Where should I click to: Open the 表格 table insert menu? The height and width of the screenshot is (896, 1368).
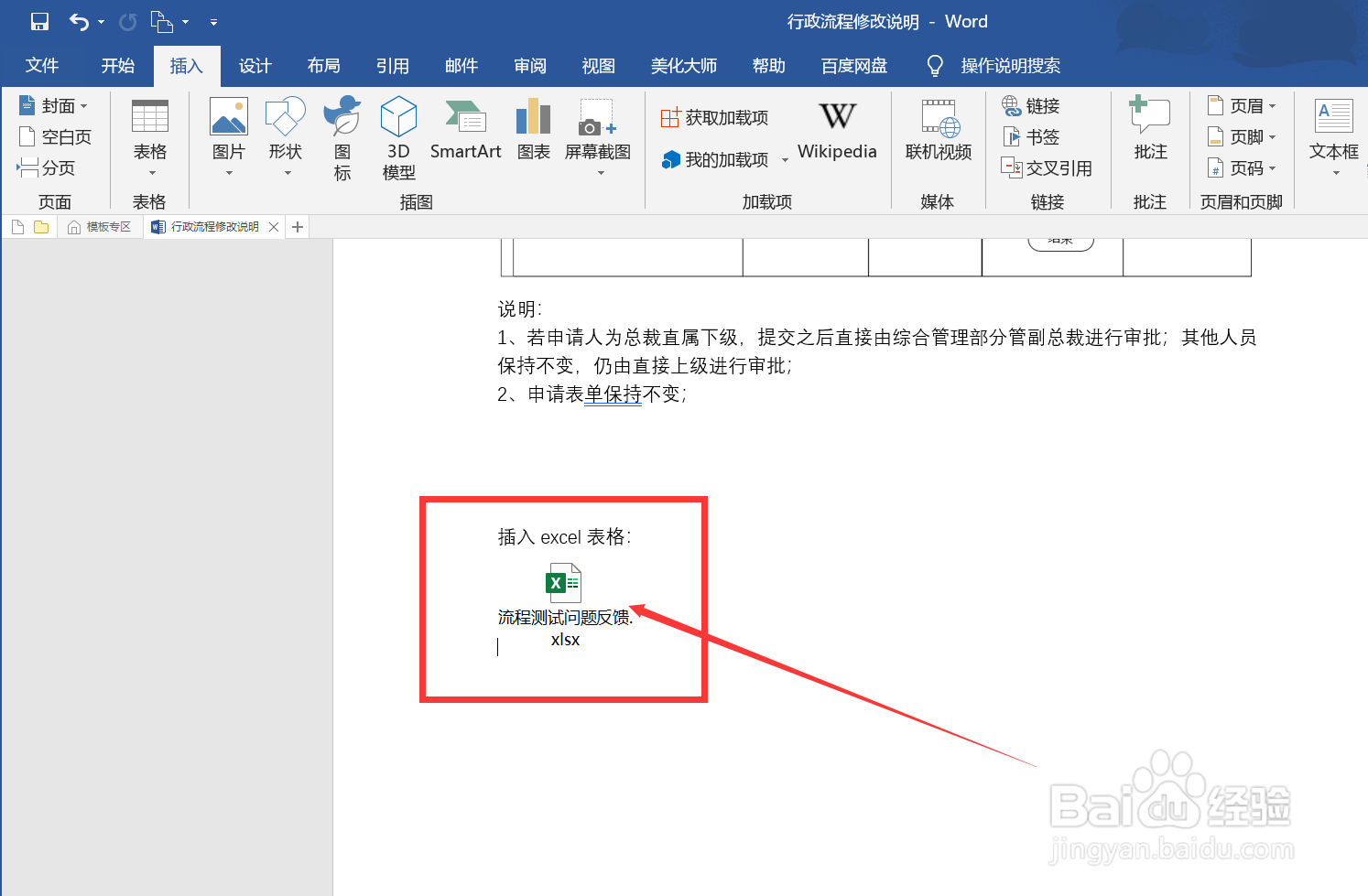[150, 139]
